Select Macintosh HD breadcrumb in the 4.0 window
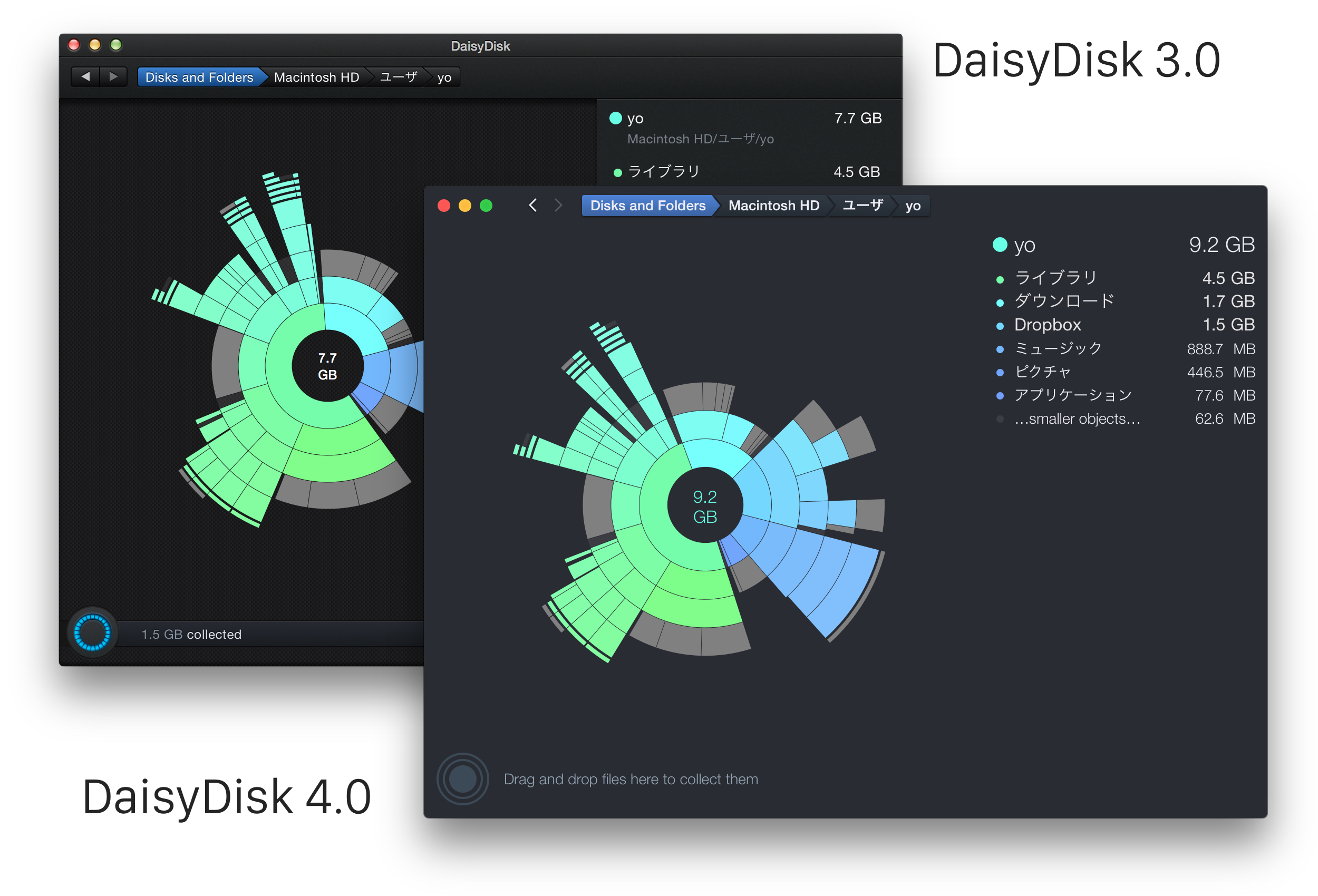Viewport: 1318px width, 896px height. coord(773,205)
